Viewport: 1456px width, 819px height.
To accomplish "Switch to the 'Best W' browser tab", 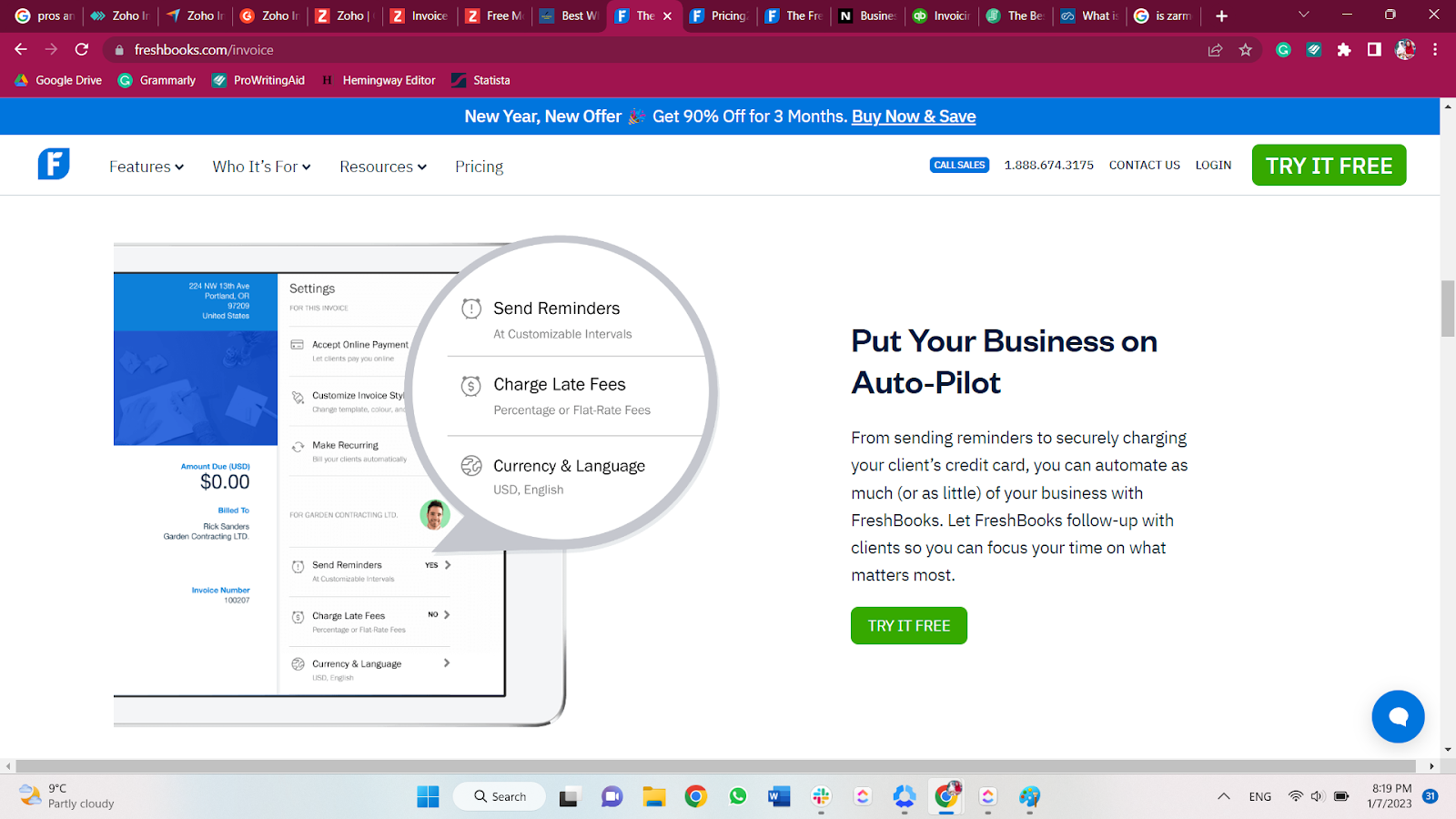I will point(570,15).
